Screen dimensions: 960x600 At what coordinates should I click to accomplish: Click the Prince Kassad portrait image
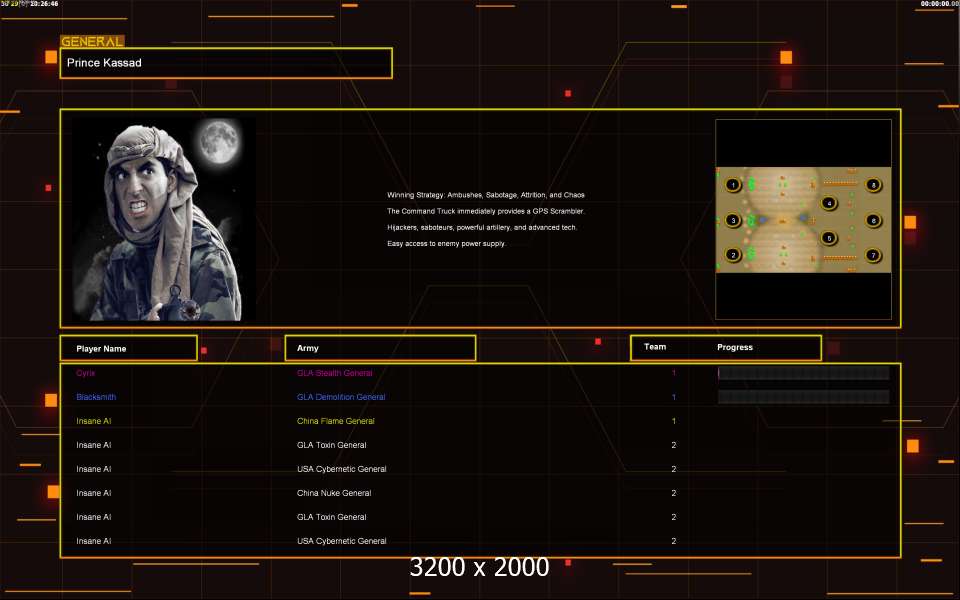[163, 219]
